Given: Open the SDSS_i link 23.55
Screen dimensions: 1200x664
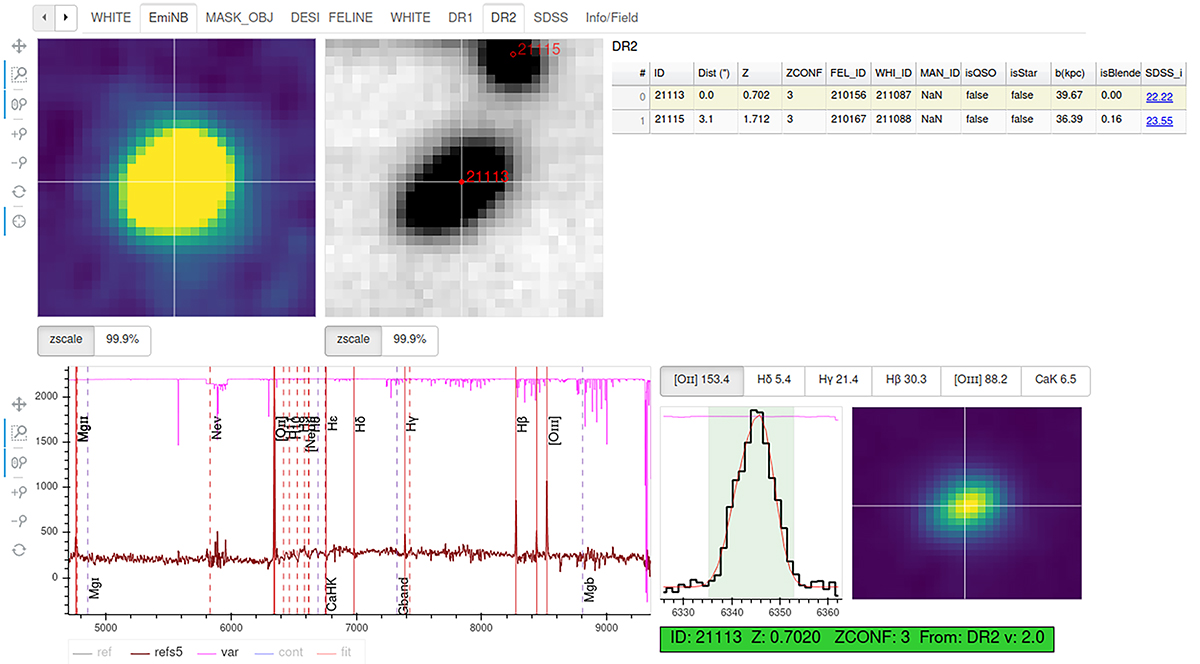Looking at the screenshot, I should coord(1159,119).
